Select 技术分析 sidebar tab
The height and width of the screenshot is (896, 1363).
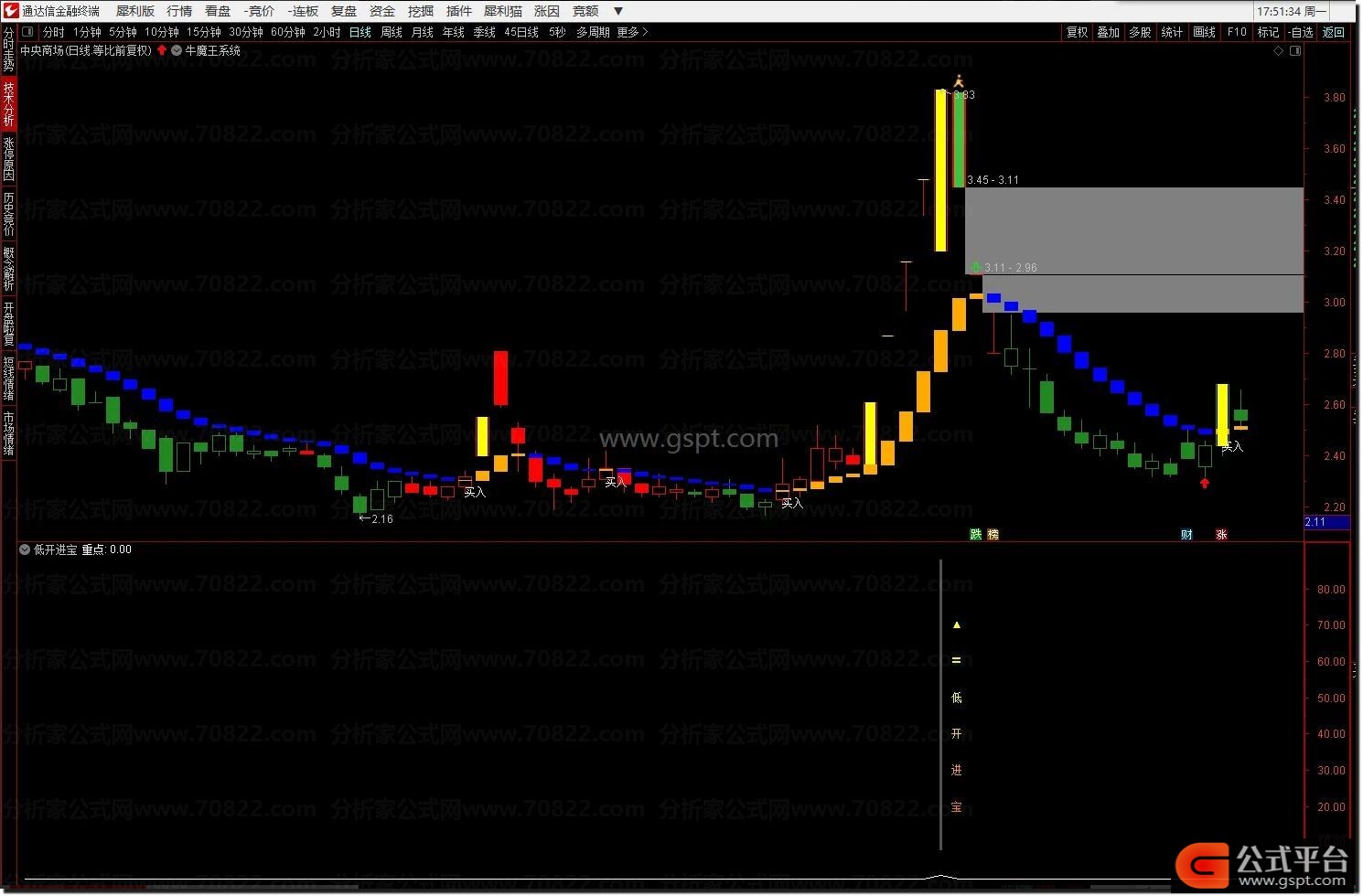click(8, 103)
